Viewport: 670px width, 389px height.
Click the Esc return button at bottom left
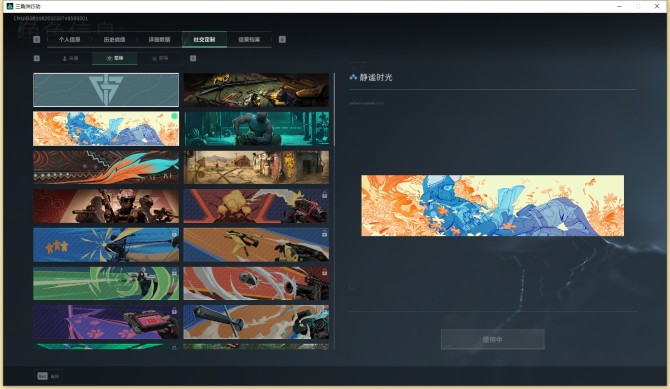click(x=48, y=376)
